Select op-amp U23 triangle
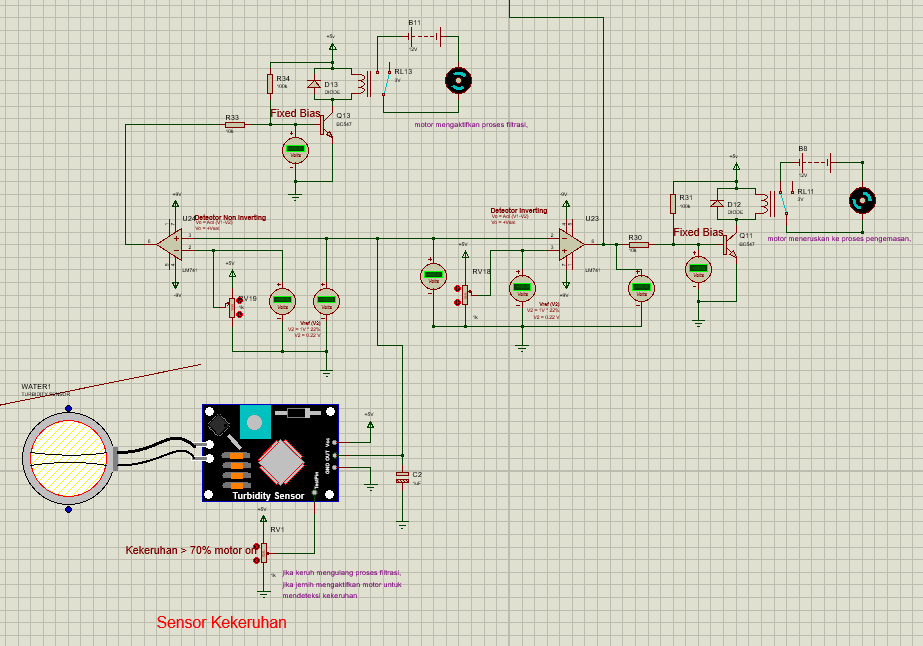 570,243
